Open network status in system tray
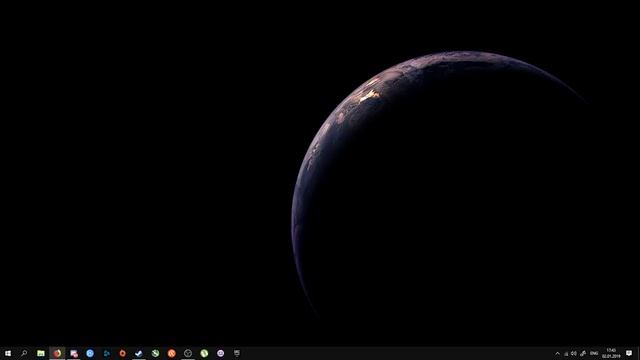 (566, 353)
